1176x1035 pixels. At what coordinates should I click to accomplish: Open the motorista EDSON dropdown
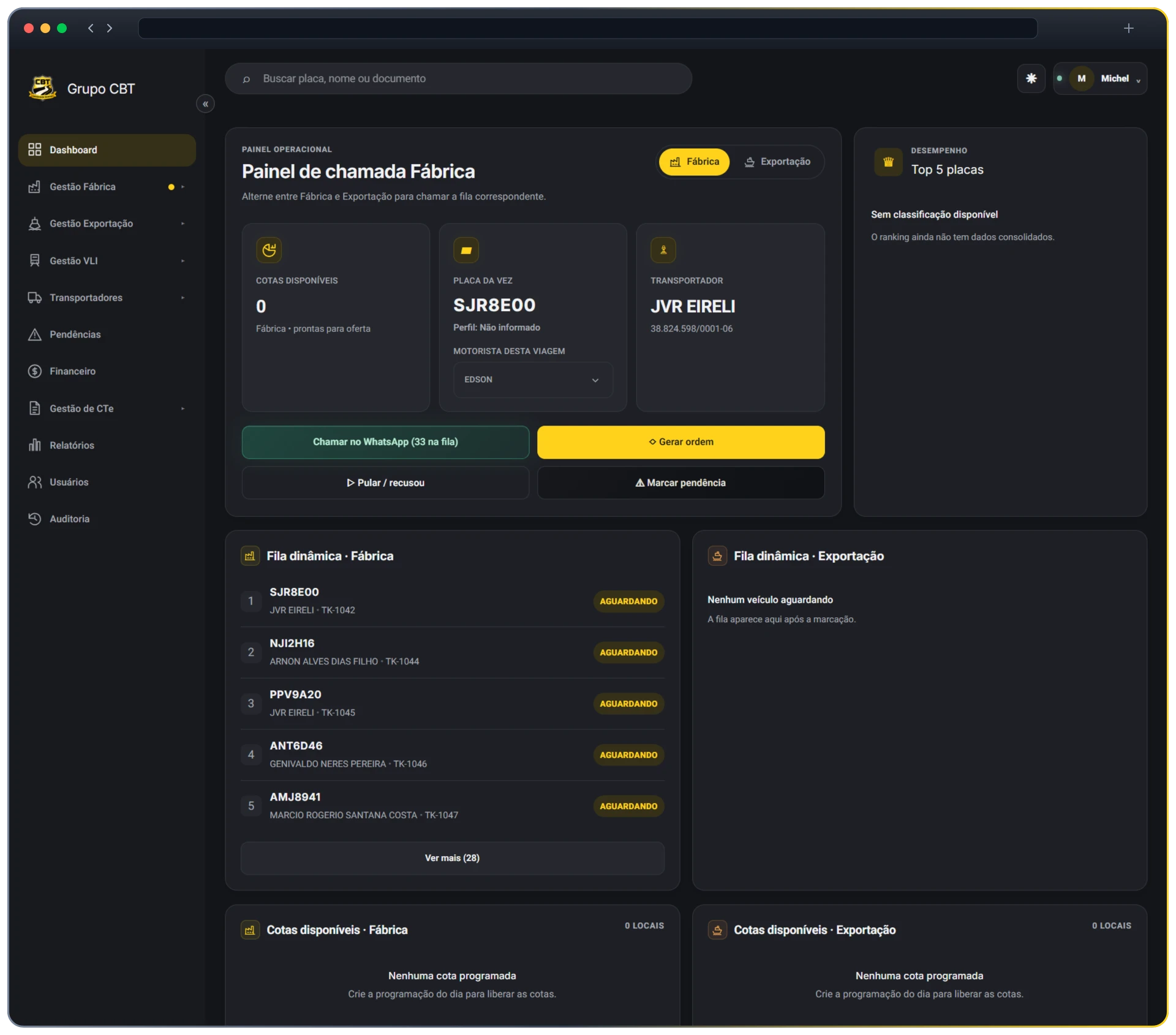(x=533, y=380)
